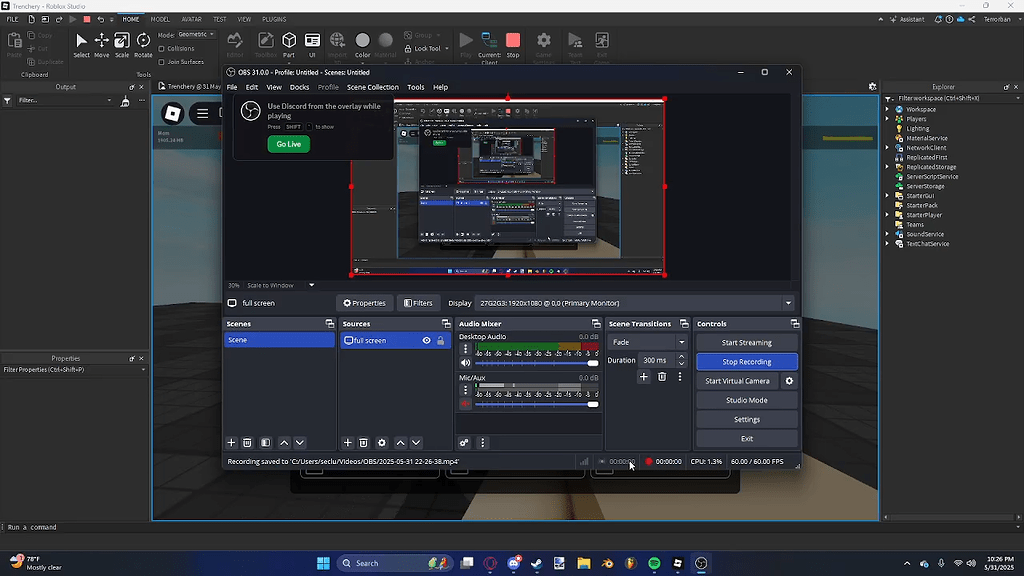Image resolution: width=1024 pixels, height=576 pixels.
Task: Hide the full screen source via eye icon
Action: pos(426,340)
